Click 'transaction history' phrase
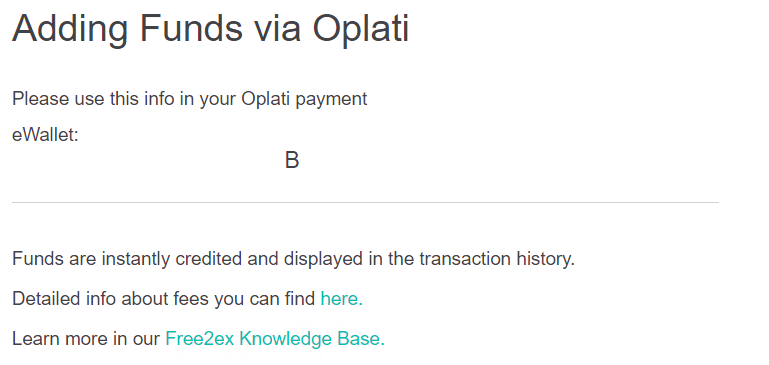The width and height of the screenshot is (769, 365). pos(496,259)
